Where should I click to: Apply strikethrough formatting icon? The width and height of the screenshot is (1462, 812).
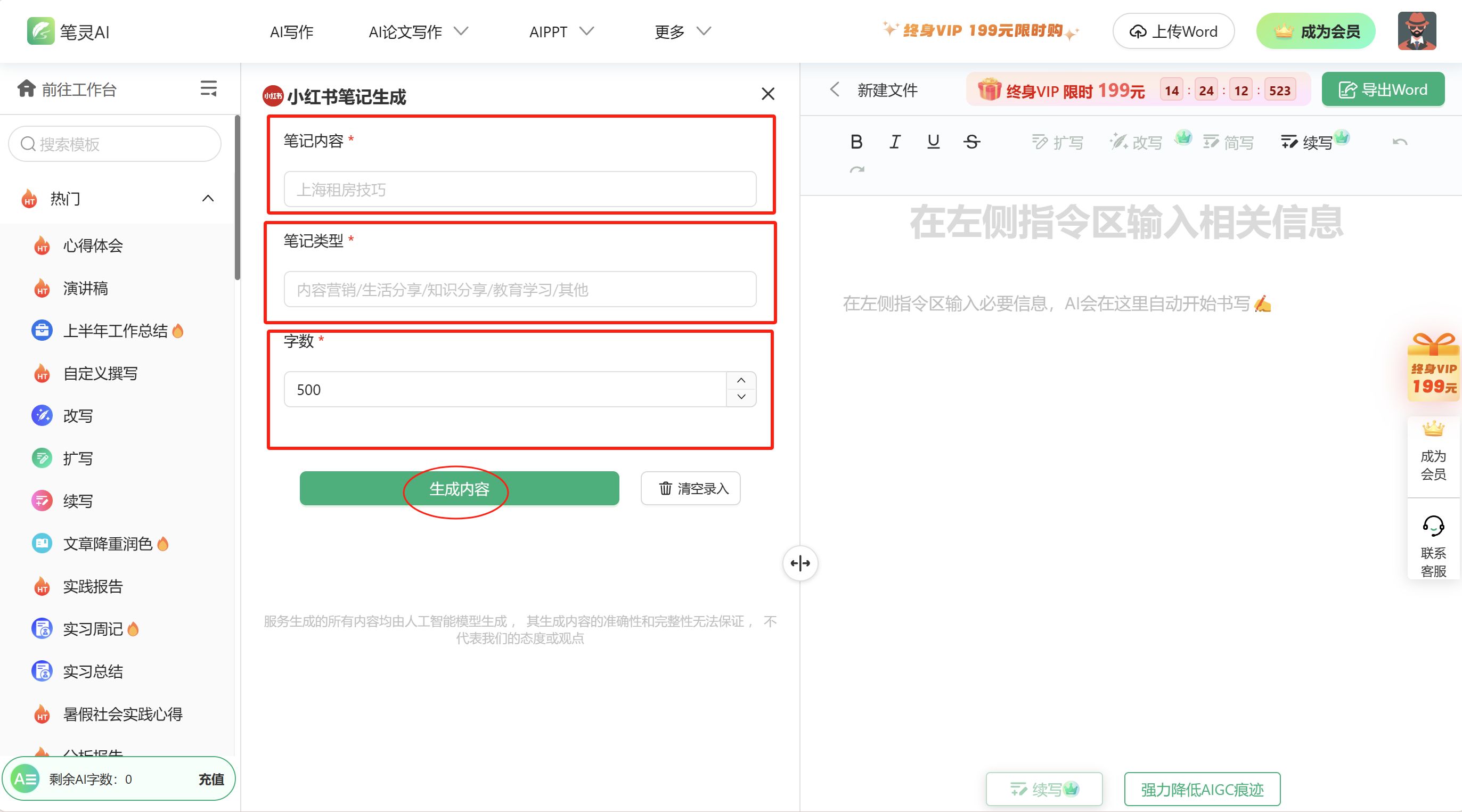coord(971,142)
